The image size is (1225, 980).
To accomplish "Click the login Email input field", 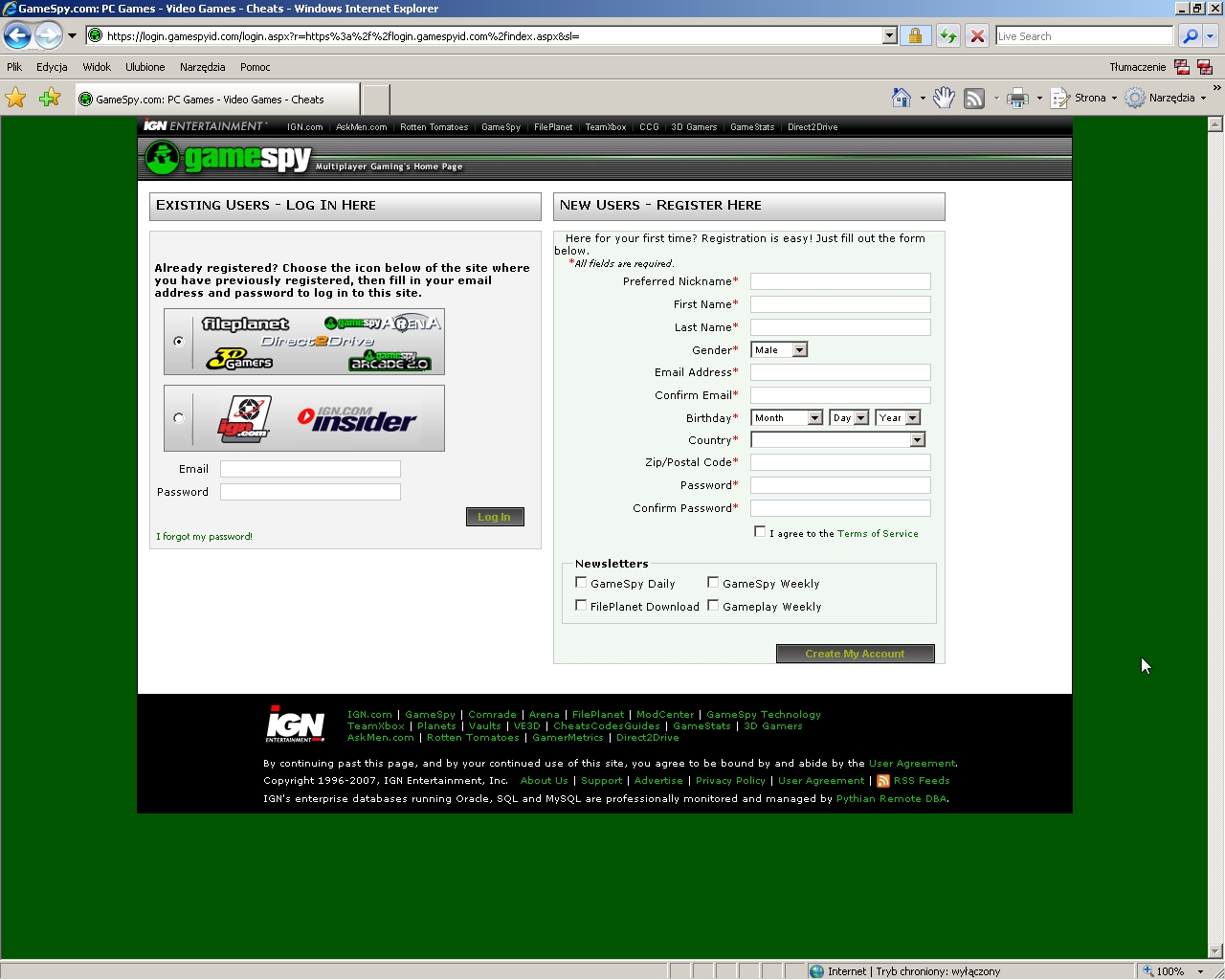I will 310,469.
